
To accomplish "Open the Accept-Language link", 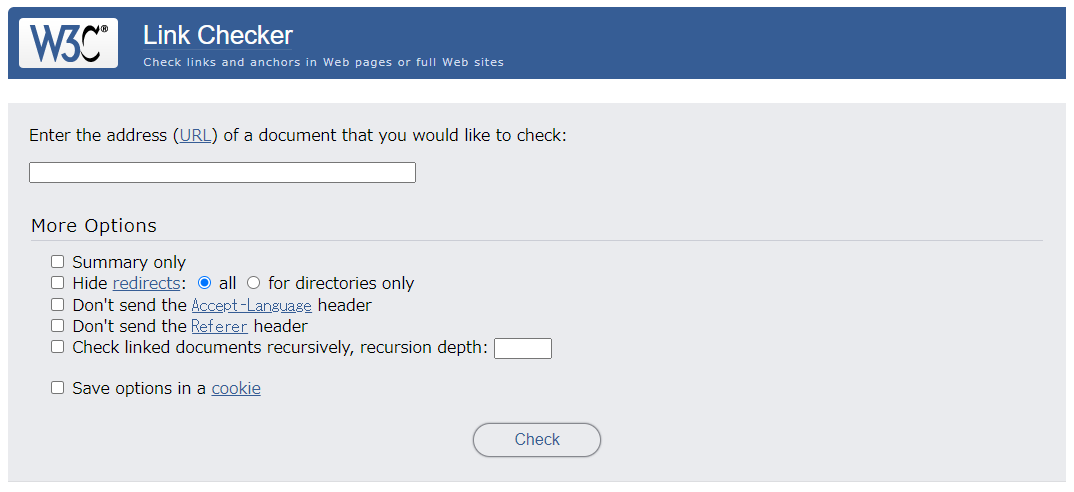I will 251,305.
